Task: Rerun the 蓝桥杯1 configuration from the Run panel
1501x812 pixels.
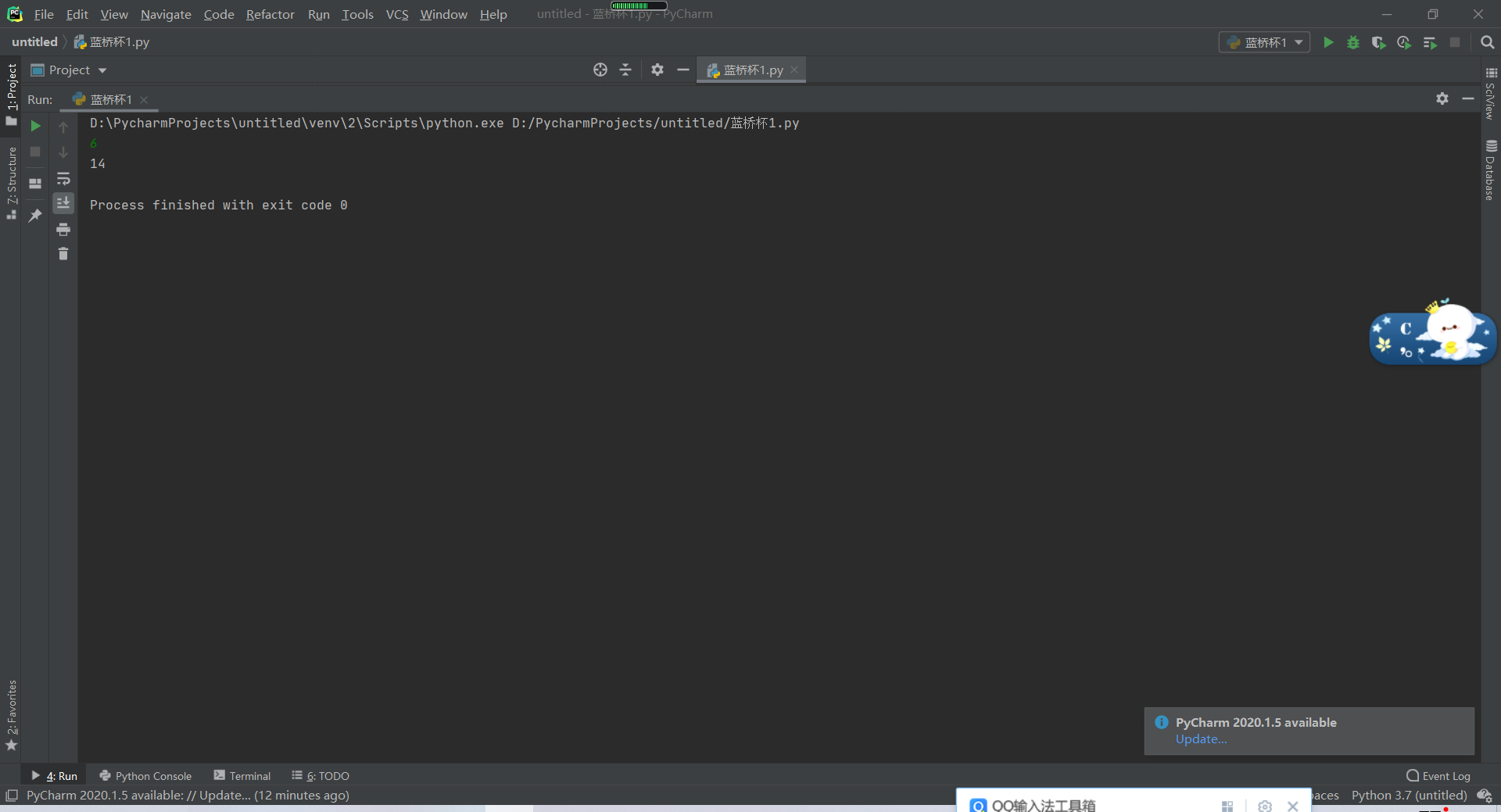Action: pos(35,126)
